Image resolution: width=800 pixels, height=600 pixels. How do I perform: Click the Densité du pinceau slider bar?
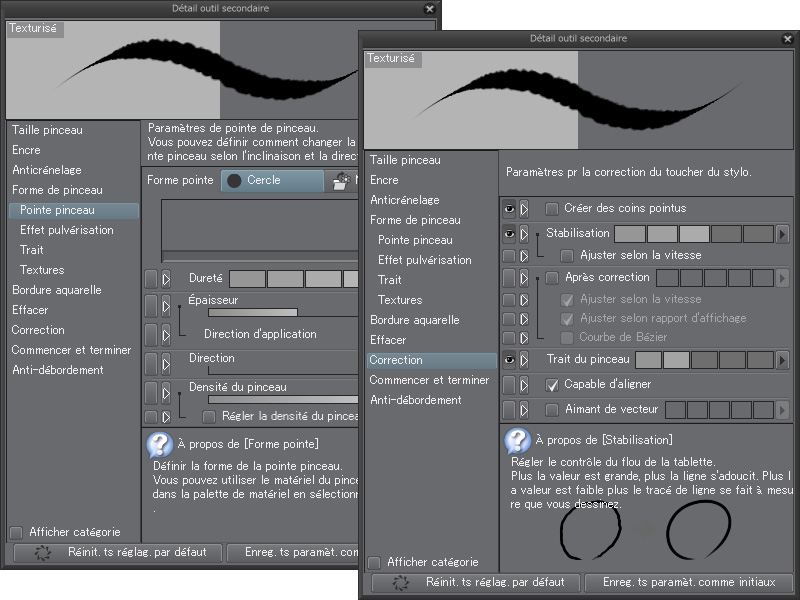click(283, 399)
